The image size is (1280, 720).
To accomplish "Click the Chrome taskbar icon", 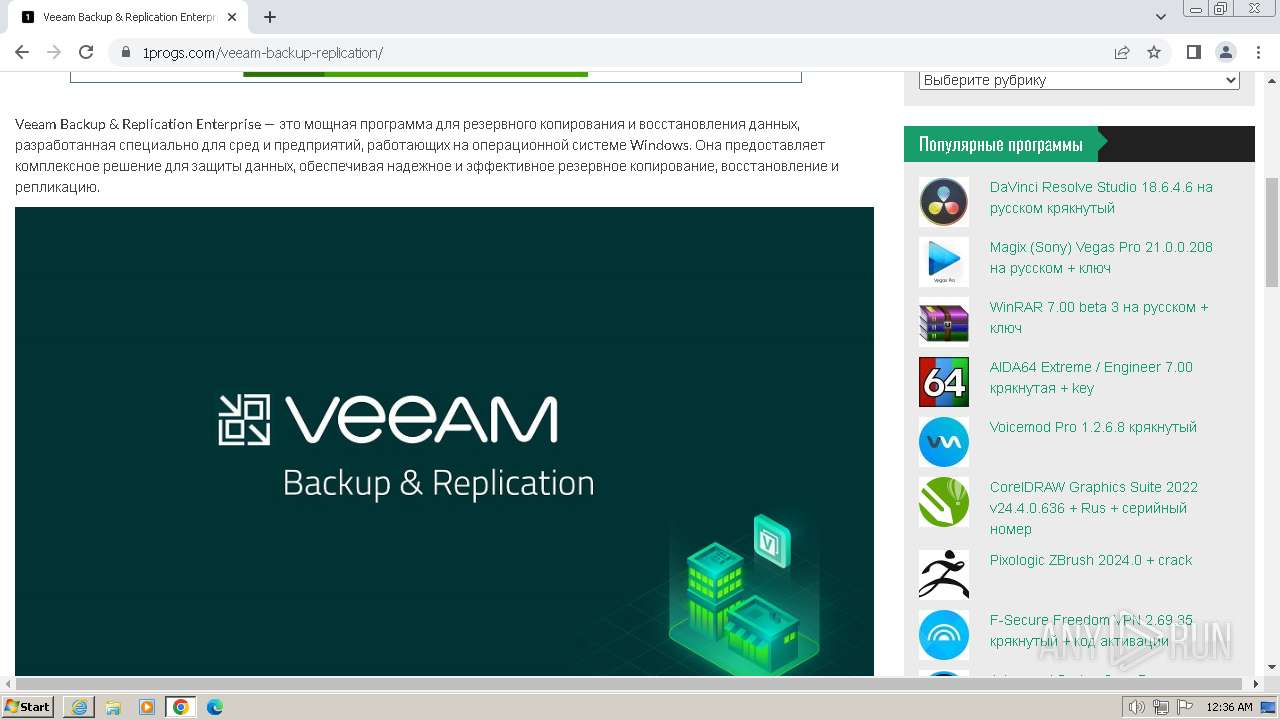I will coord(181,707).
